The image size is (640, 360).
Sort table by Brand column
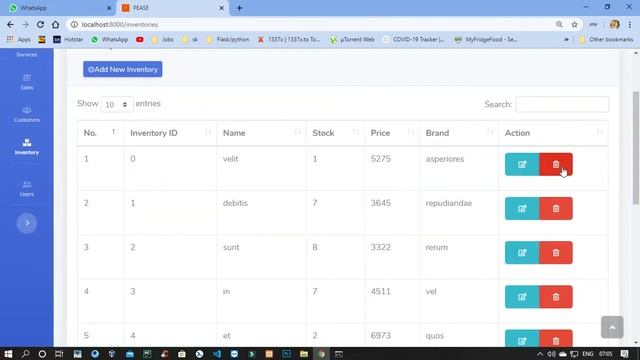(x=459, y=133)
